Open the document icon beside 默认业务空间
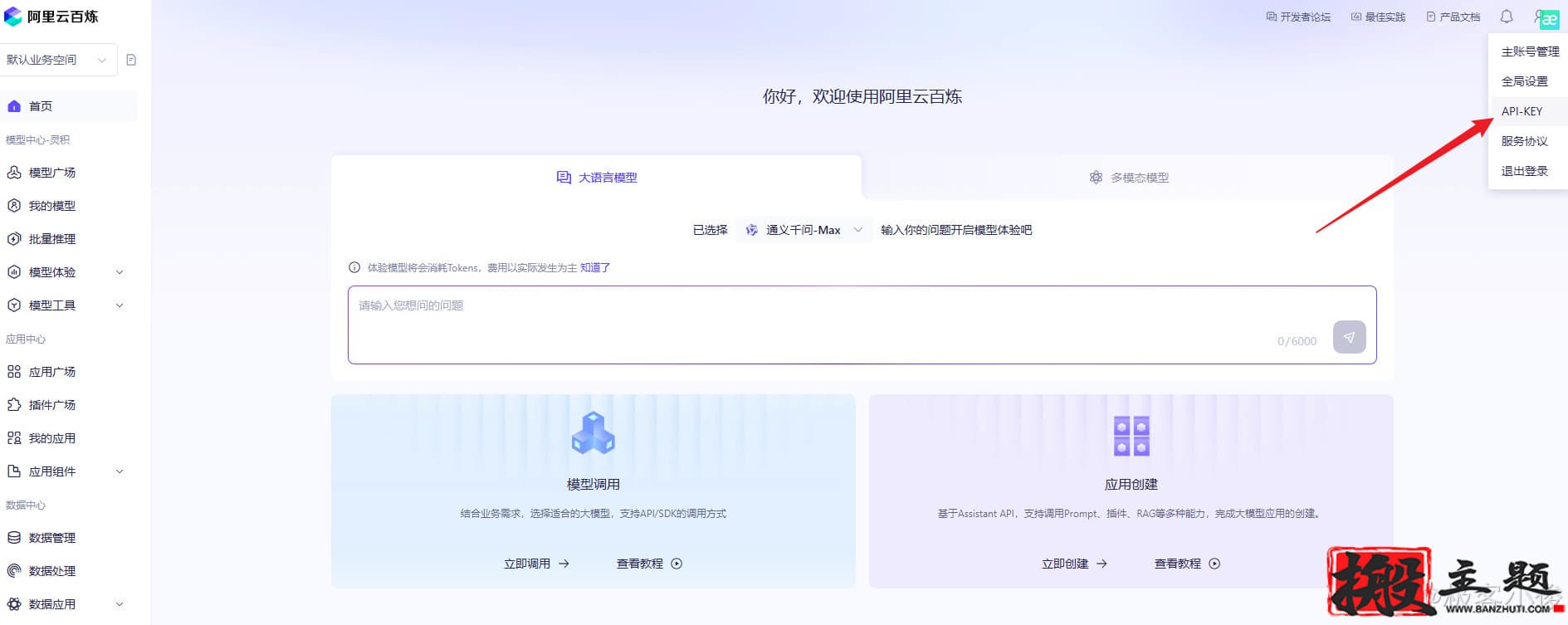This screenshot has width=1568, height=625. click(131, 60)
